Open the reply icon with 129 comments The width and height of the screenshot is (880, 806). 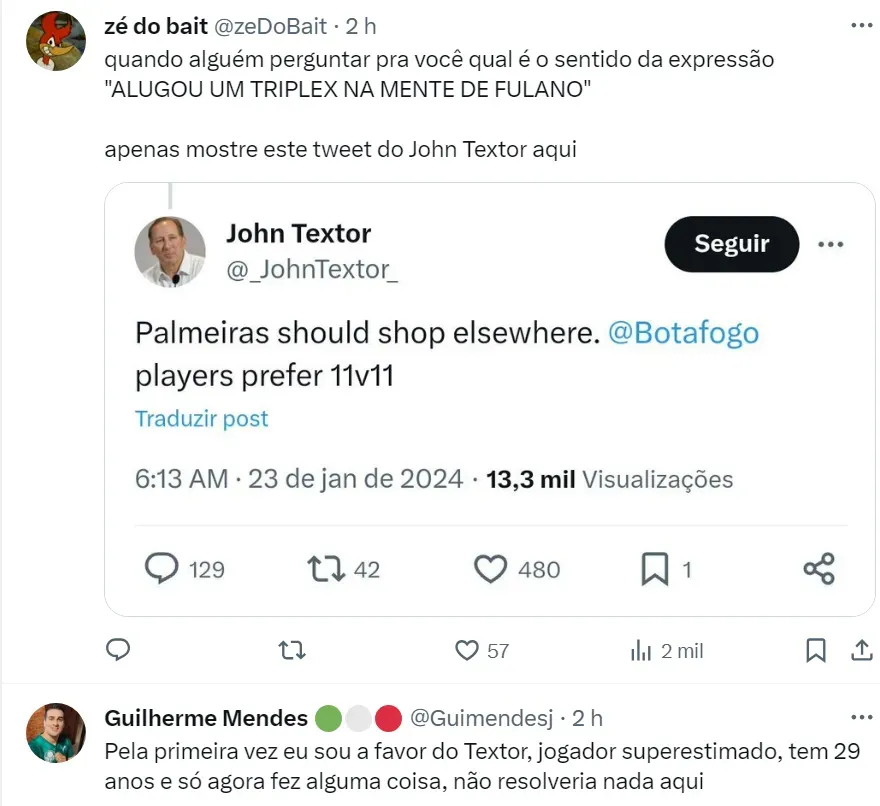coord(162,569)
